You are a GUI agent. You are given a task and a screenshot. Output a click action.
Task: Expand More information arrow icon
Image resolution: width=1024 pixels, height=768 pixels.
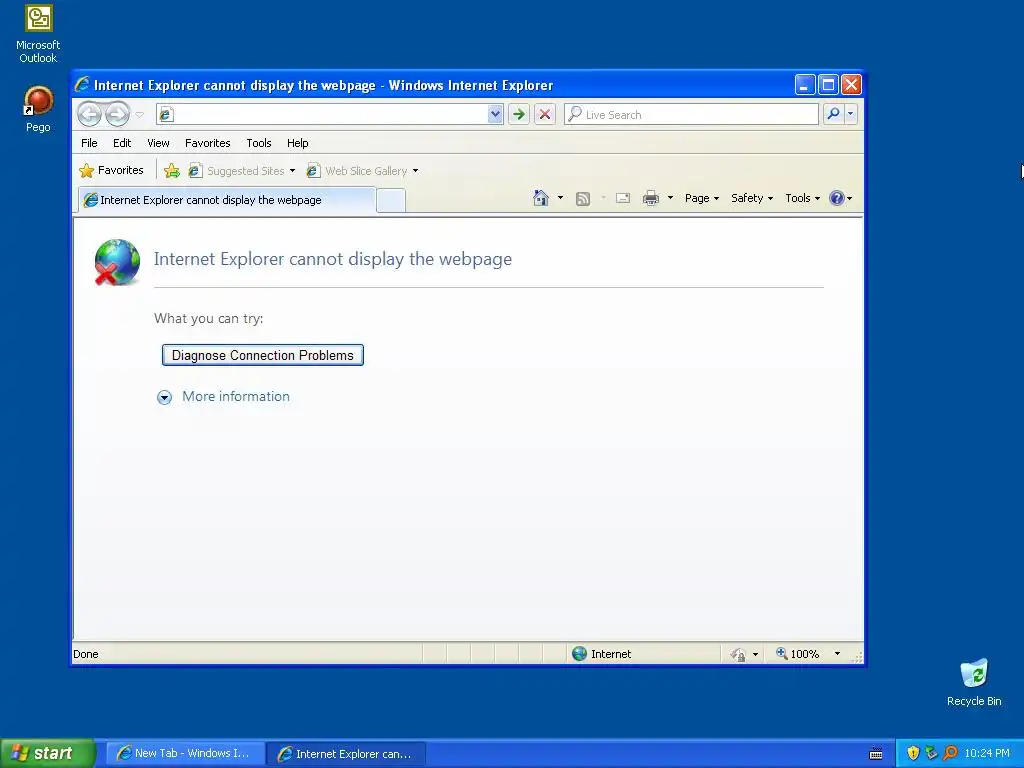click(x=165, y=397)
